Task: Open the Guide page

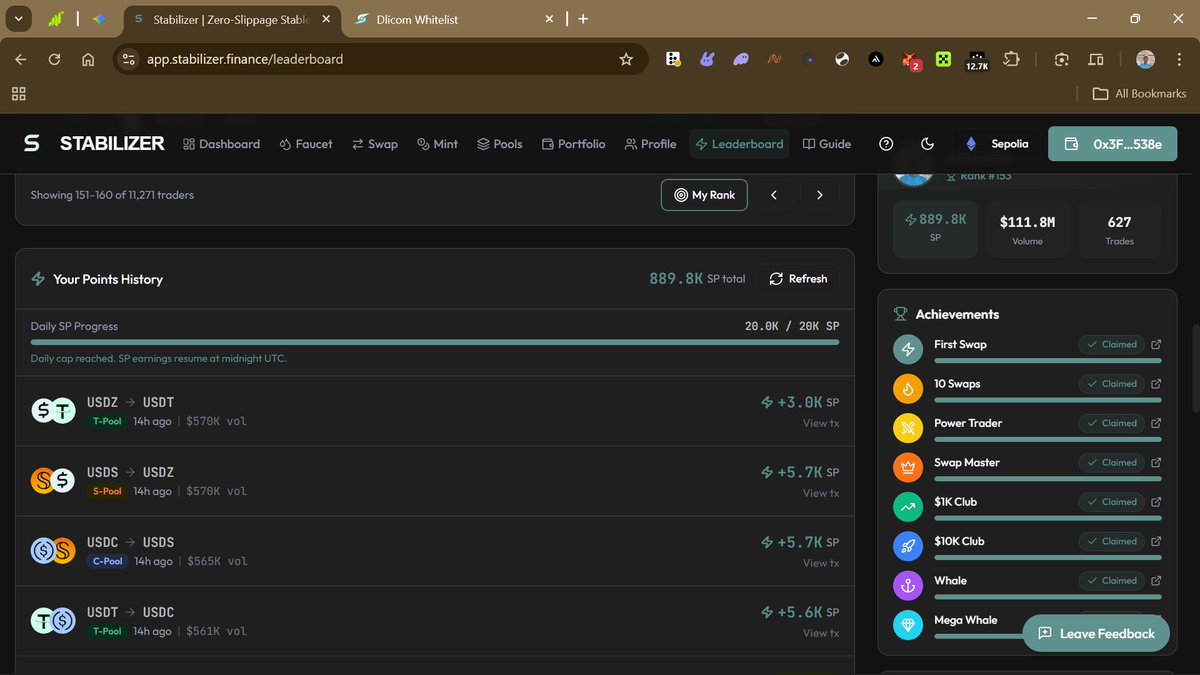Action: (x=827, y=144)
